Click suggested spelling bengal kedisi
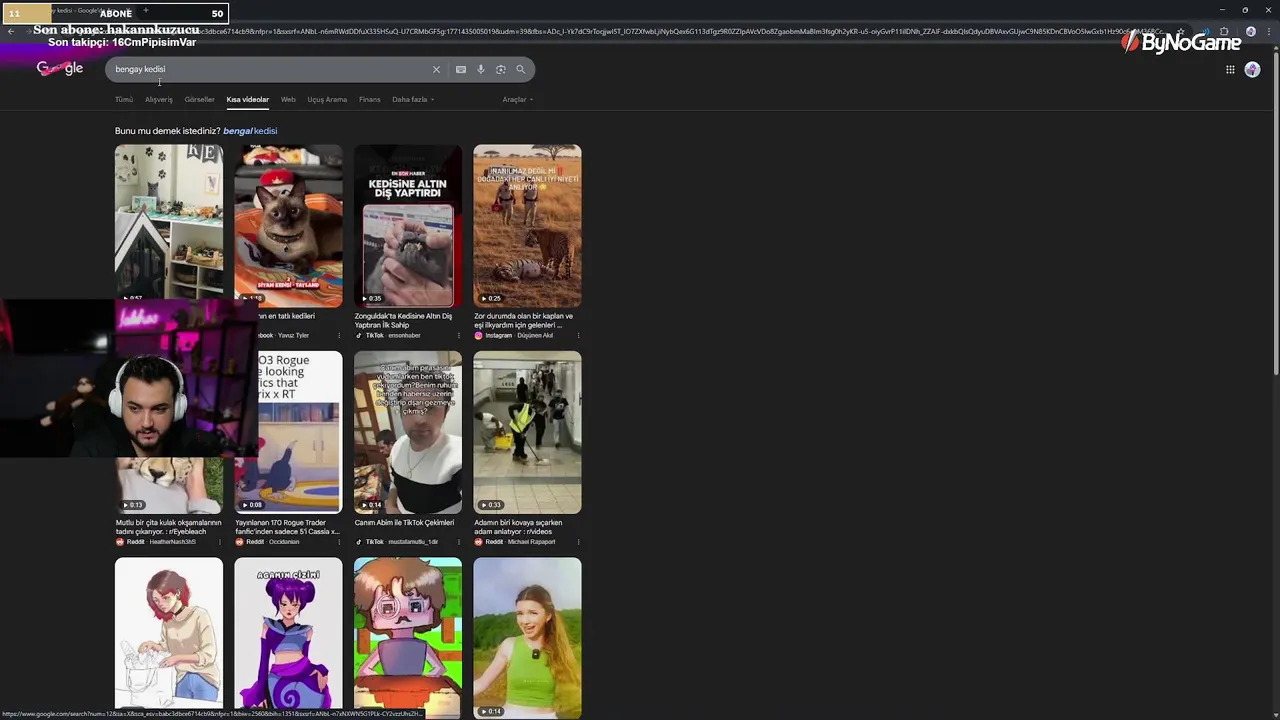1280x720 pixels. pos(250,131)
